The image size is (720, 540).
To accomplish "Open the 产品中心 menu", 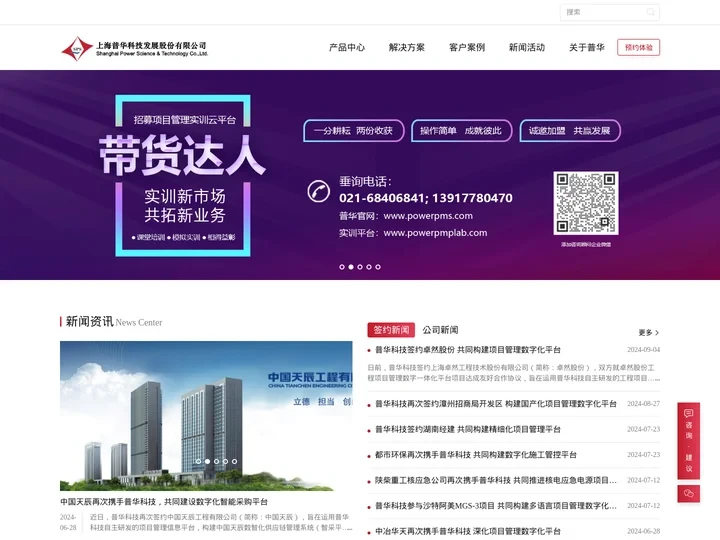I will point(347,47).
